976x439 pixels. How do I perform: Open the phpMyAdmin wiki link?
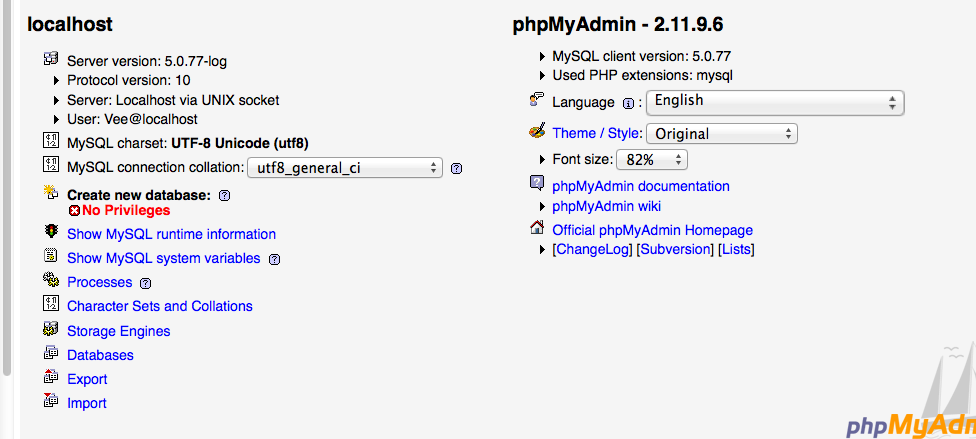pyautogui.click(x=607, y=205)
